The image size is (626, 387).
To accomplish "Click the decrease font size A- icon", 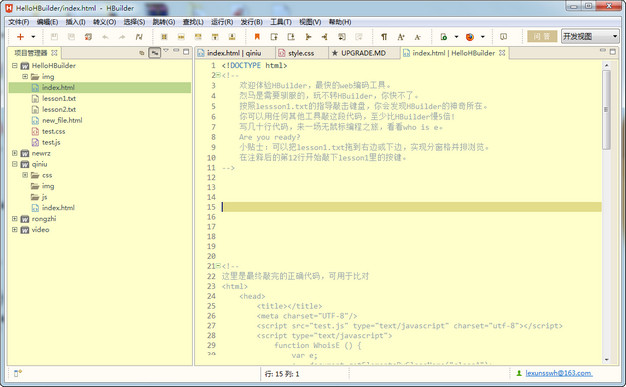I will (418, 37).
